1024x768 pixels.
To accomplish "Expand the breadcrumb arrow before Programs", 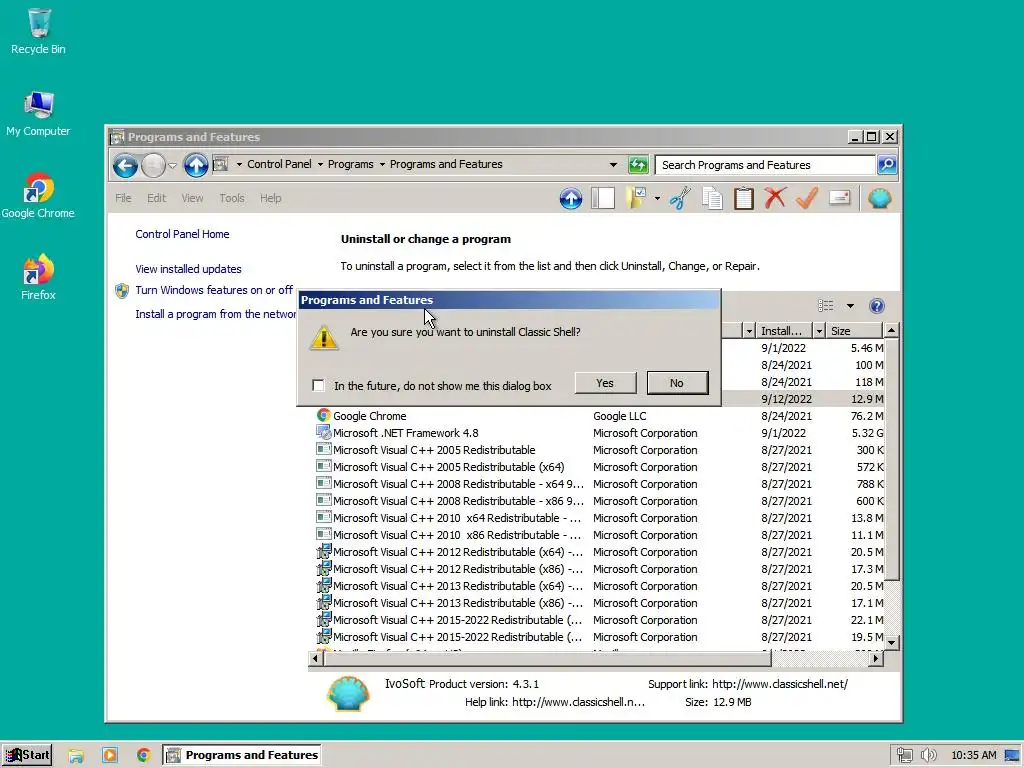I will (321, 165).
